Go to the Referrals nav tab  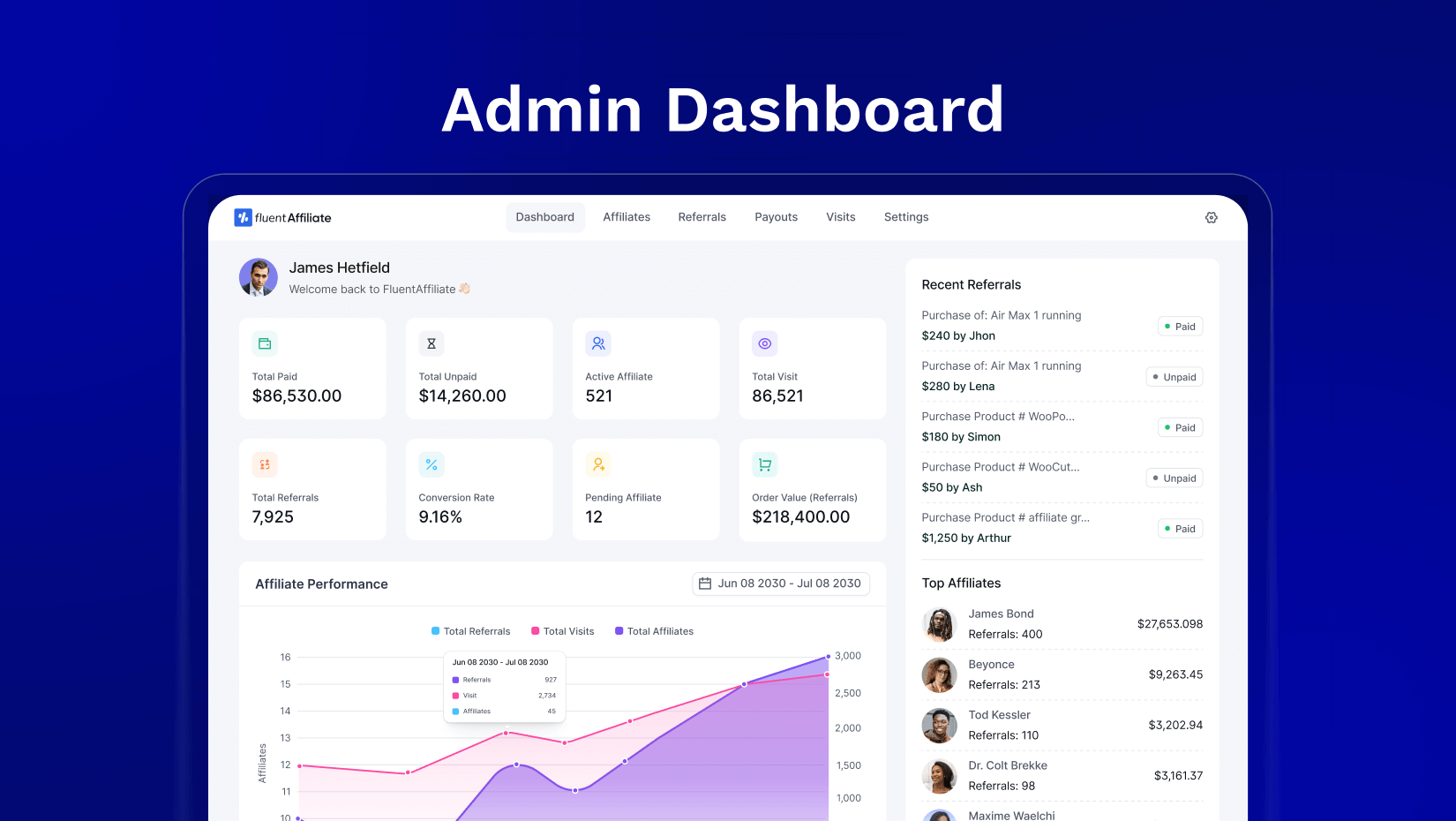tap(702, 217)
